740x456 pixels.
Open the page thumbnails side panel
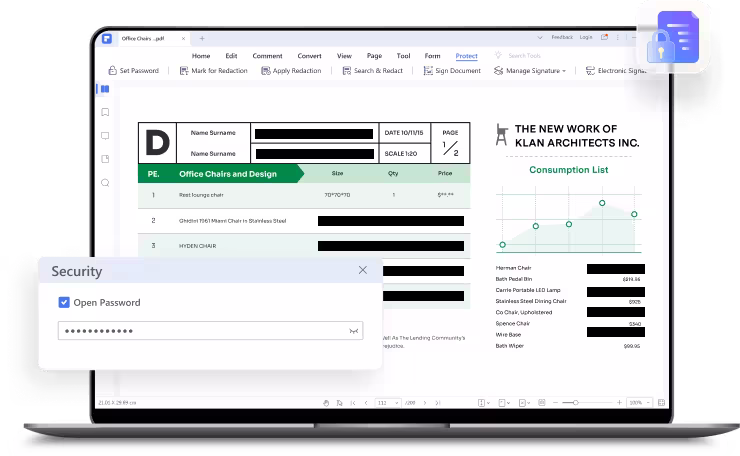click(105, 89)
